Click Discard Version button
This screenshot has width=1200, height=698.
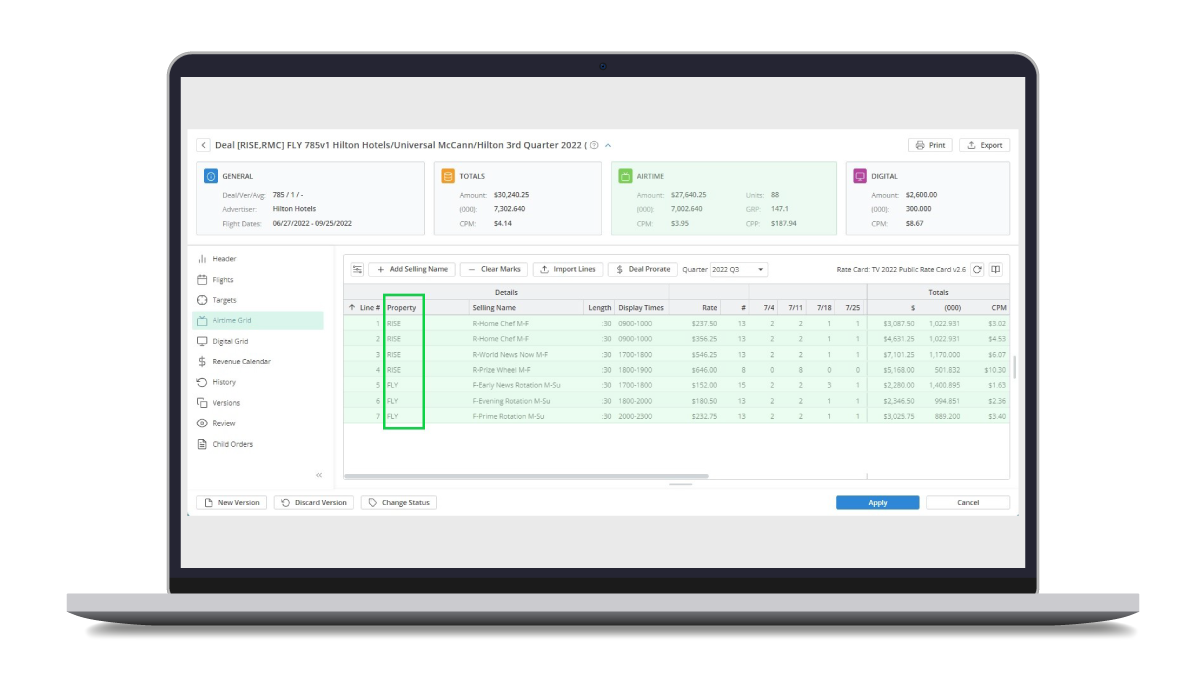[314, 502]
